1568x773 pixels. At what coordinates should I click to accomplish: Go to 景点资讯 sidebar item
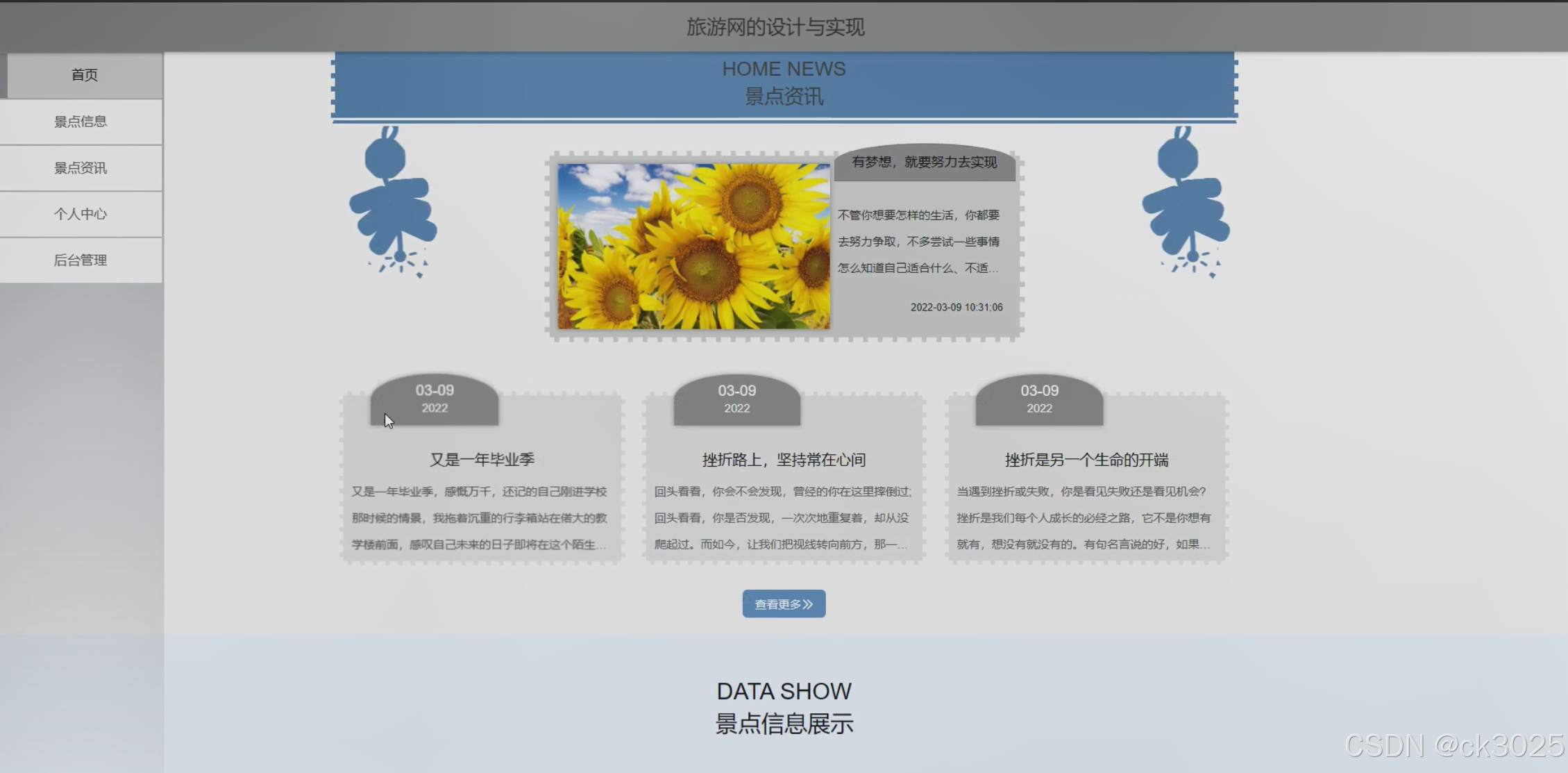coord(81,168)
